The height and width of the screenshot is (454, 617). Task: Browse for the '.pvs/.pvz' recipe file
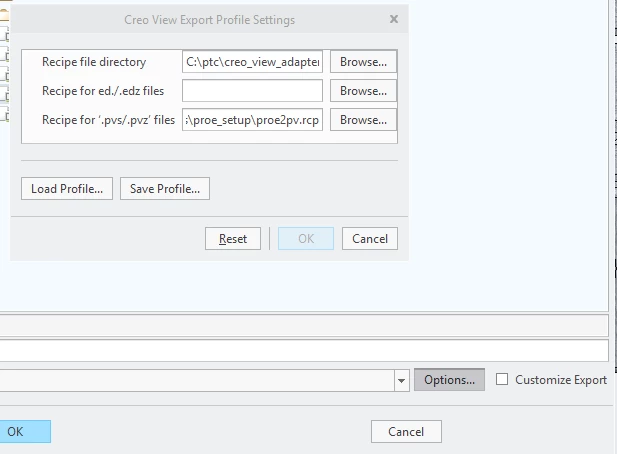point(363,120)
